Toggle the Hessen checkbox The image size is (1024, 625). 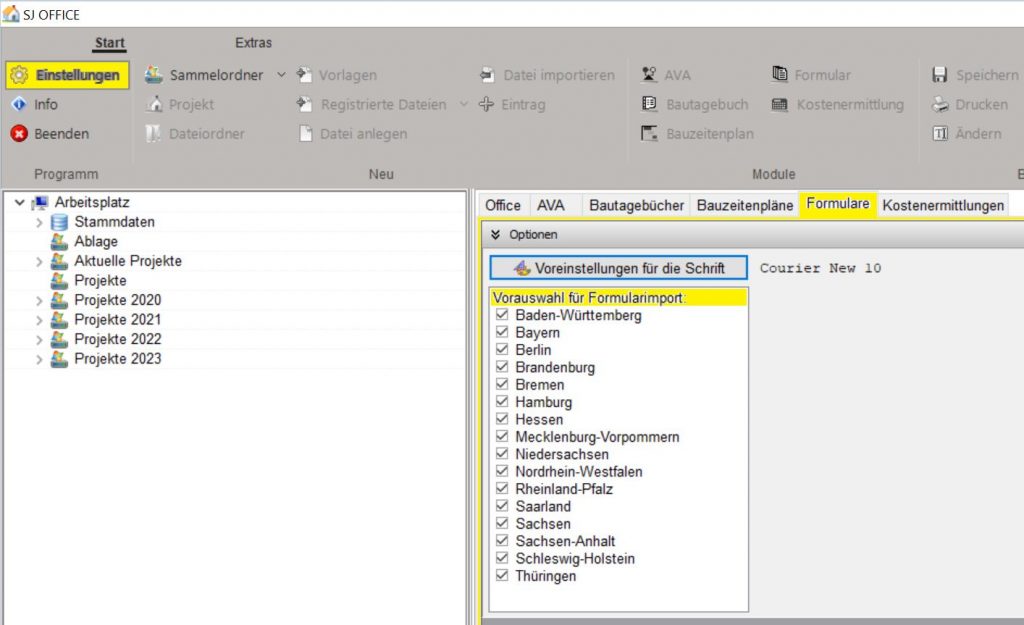coord(502,420)
